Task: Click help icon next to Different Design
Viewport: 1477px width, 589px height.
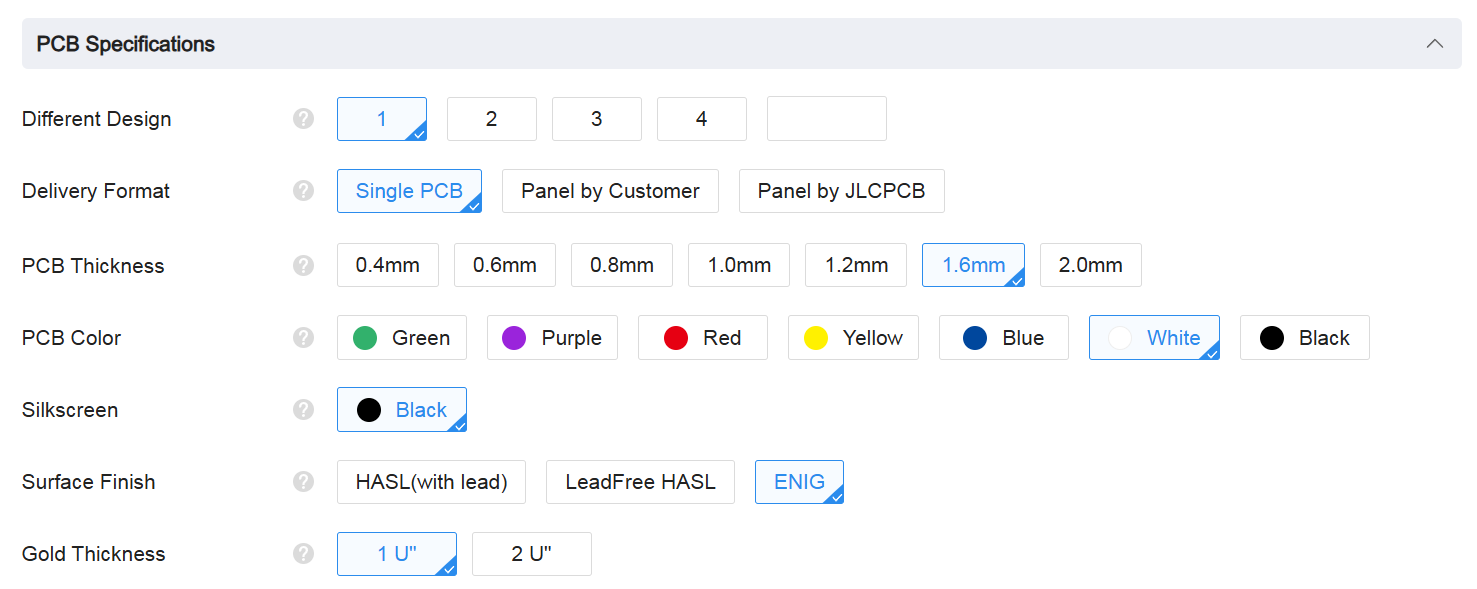Action: tap(304, 119)
